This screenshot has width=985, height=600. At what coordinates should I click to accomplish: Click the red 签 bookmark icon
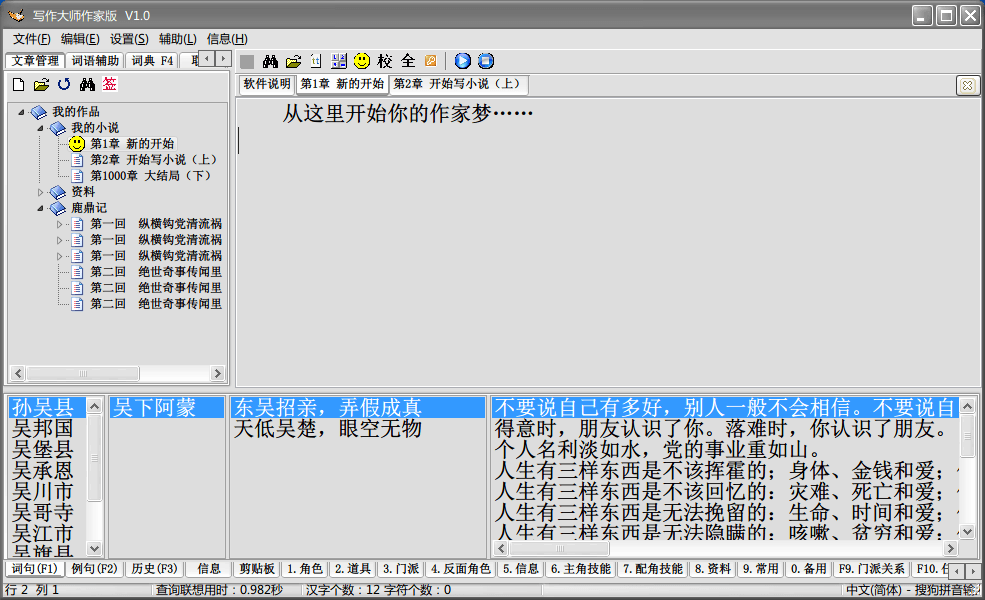[109, 85]
